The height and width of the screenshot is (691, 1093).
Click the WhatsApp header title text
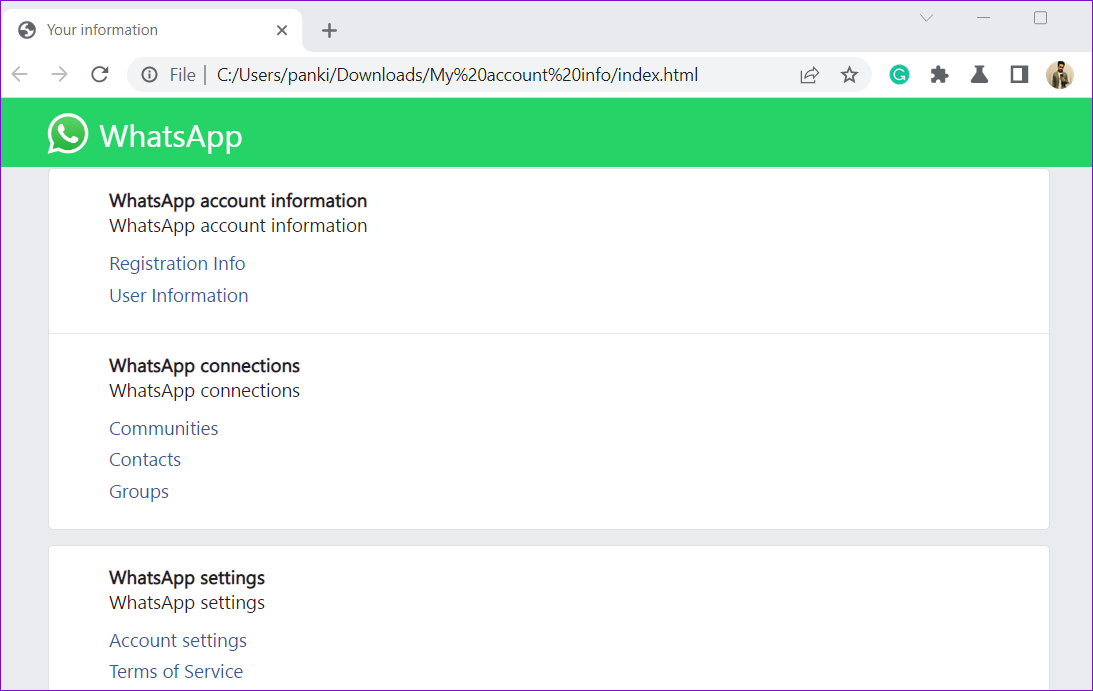[x=171, y=136]
